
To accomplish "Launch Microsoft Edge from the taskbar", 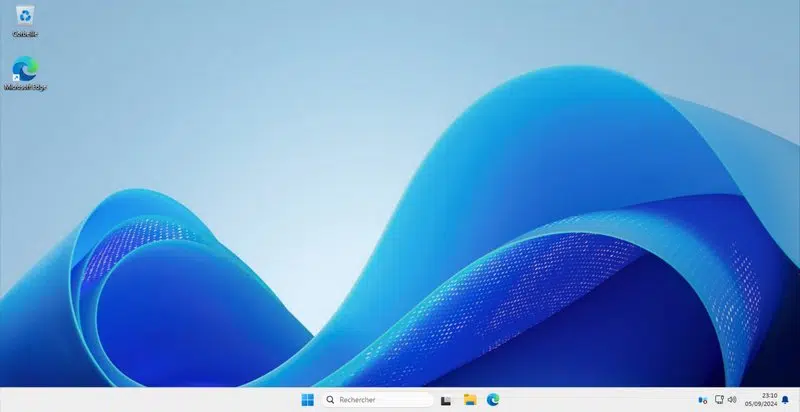I will pyautogui.click(x=493, y=400).
